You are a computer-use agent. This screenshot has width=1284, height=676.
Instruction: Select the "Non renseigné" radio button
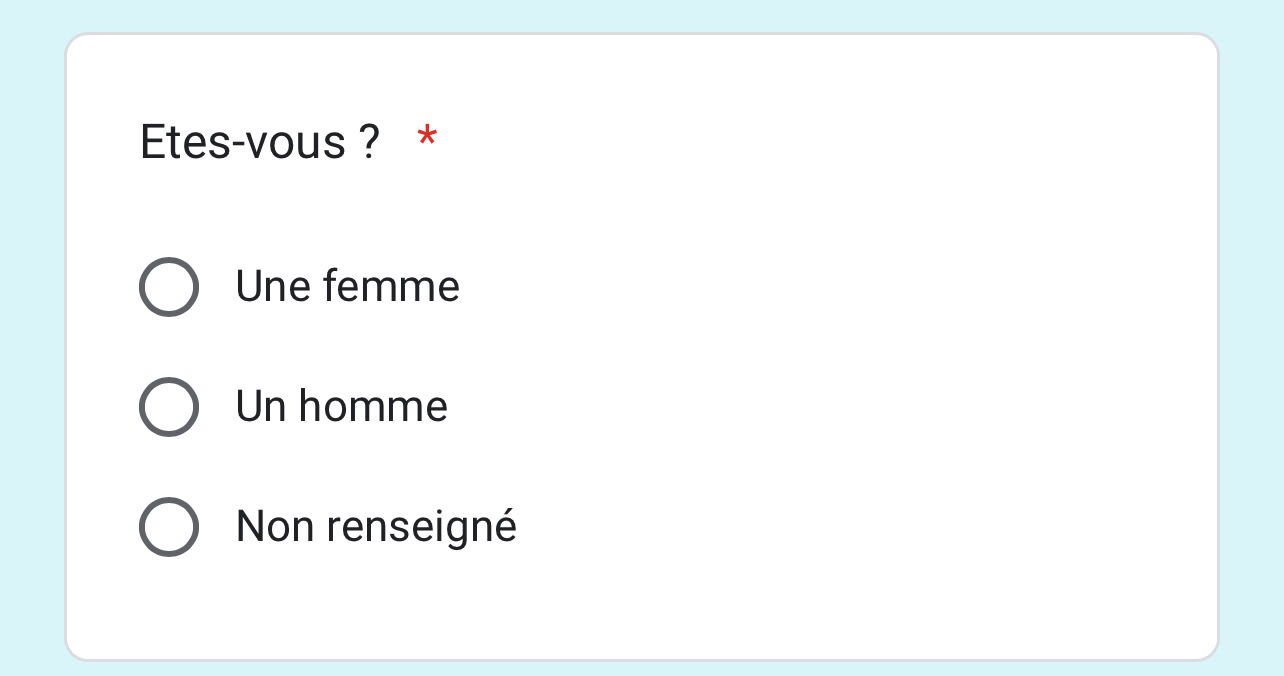point(168,527)
